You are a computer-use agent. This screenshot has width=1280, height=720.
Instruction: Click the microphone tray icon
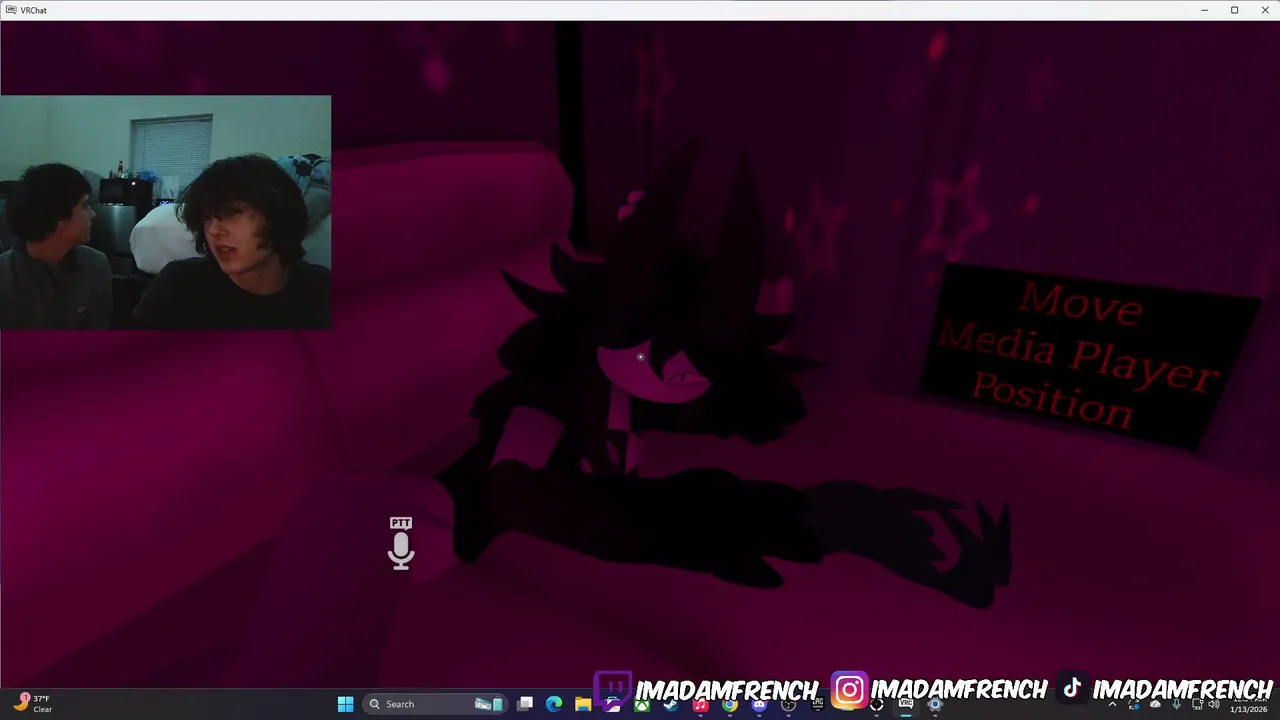[x=1176, y=704]
